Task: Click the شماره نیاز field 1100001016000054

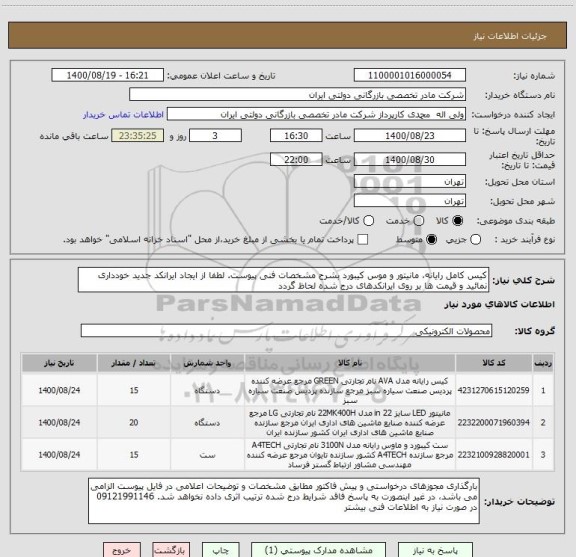Action: click(410, 75)
